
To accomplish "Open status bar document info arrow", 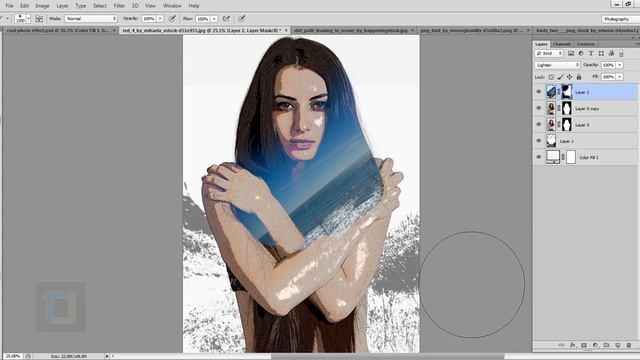I will coord(107,356).
